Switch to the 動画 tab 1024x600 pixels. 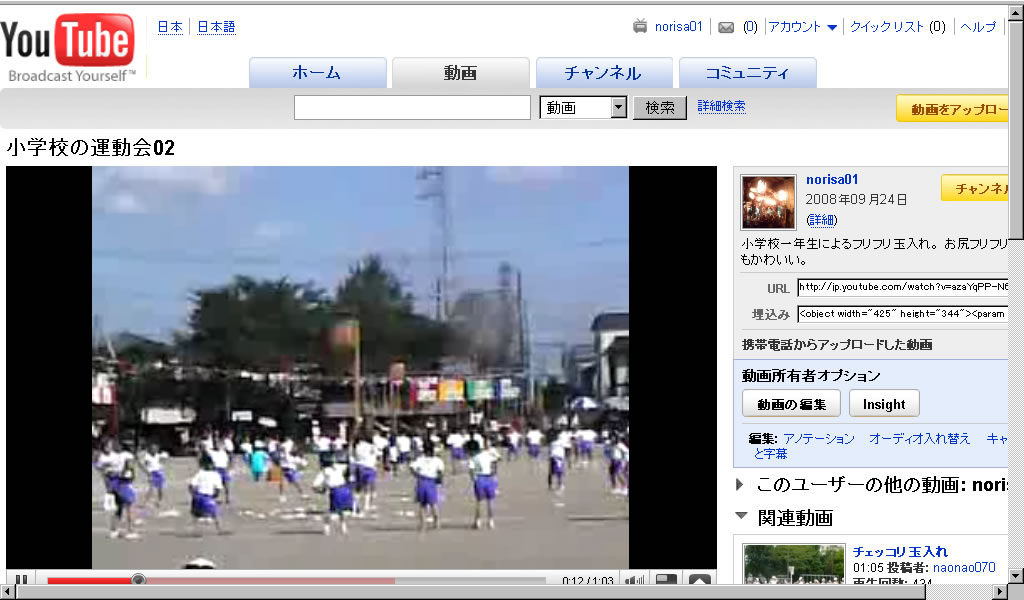[x=460, y=72]
